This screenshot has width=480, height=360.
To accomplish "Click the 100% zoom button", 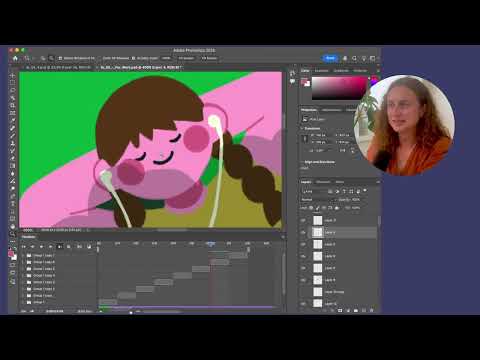I will tap(166, 58).
